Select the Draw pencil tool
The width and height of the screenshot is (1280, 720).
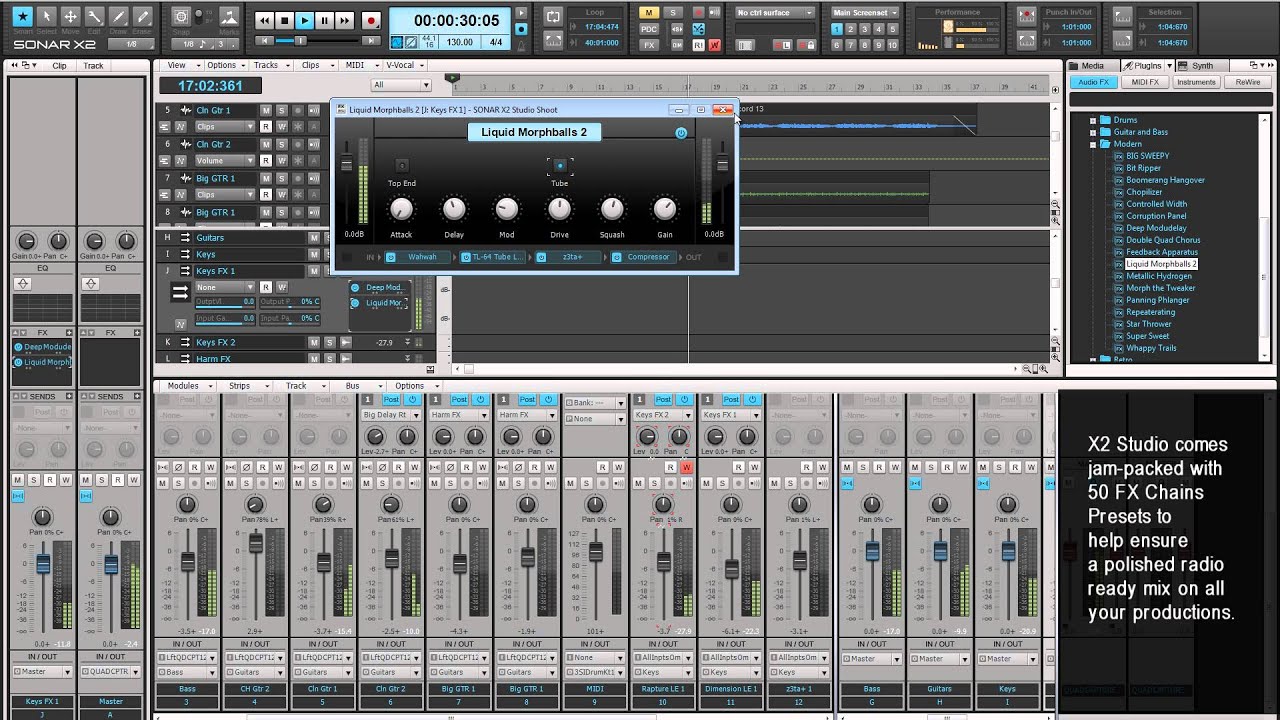(118, 16)
